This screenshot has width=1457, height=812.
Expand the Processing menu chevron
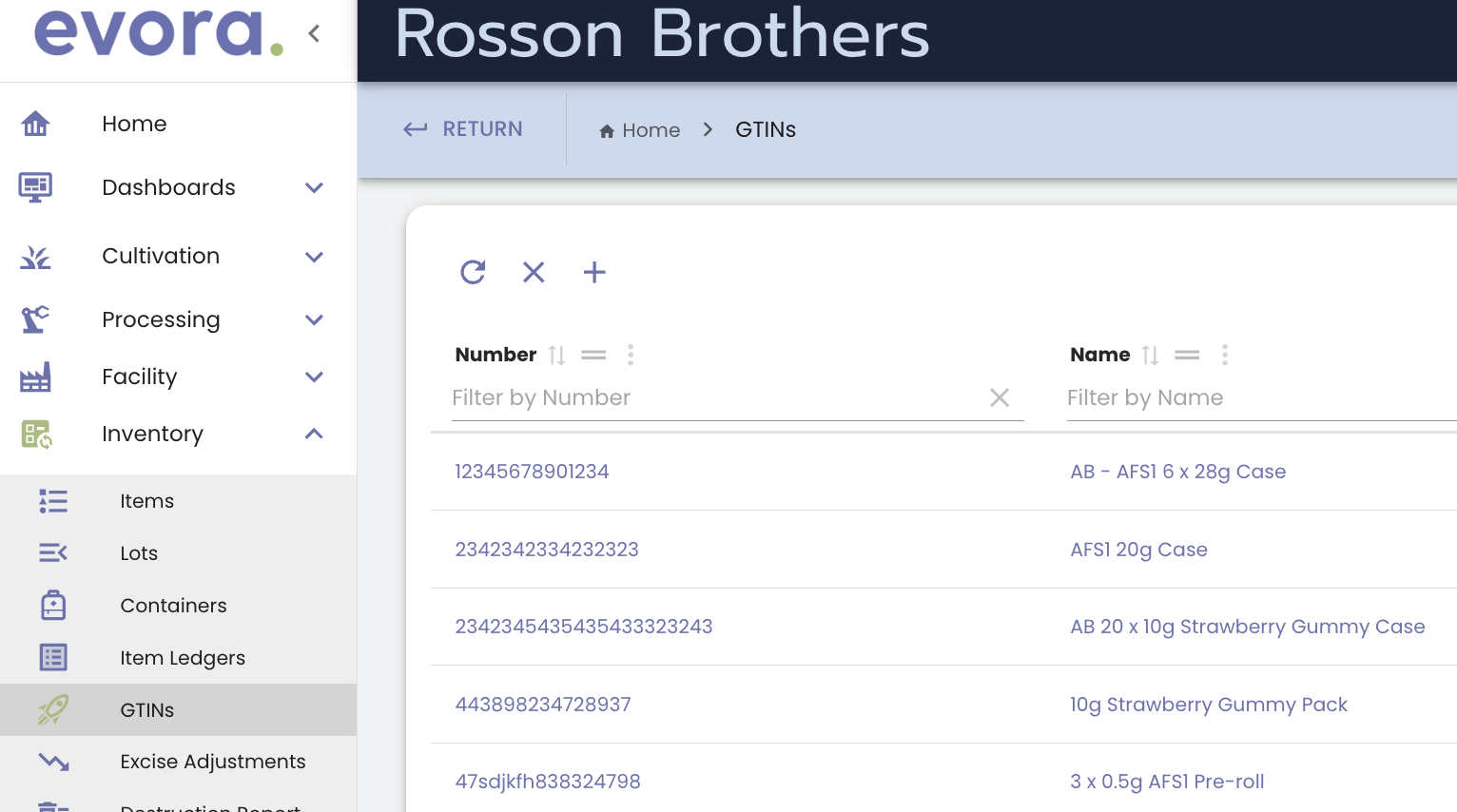tap(314, 319)
